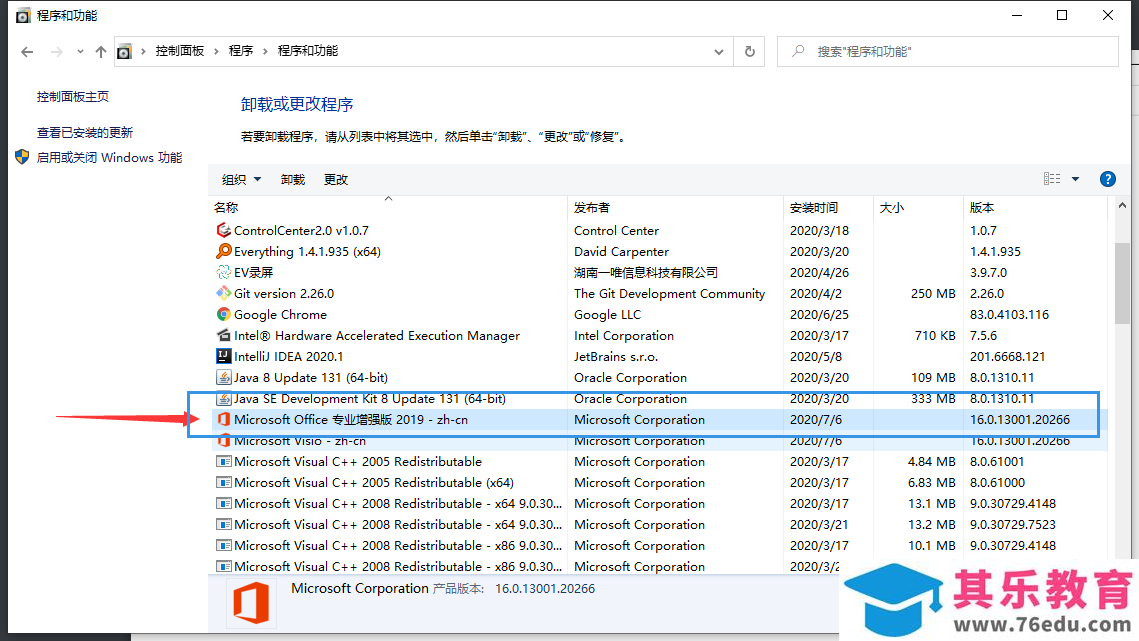Click the Intel Hardware Accelerated Execution Manager icon
The height and width of the screenshot is (641, 1139).
click(x=224, y=336)
